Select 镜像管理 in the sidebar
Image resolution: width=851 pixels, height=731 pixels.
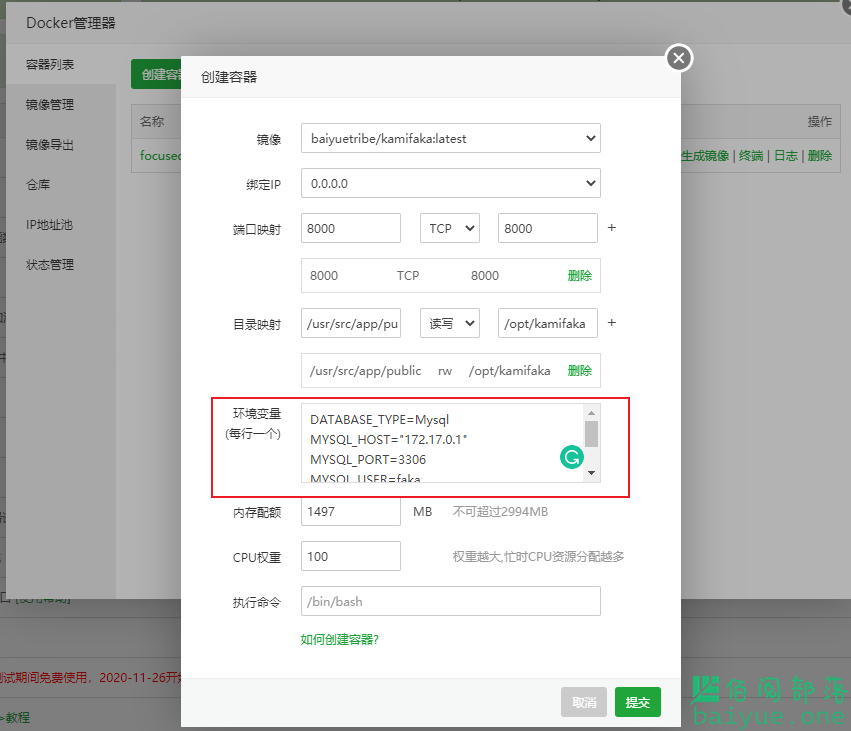click(x=50, y=105)
